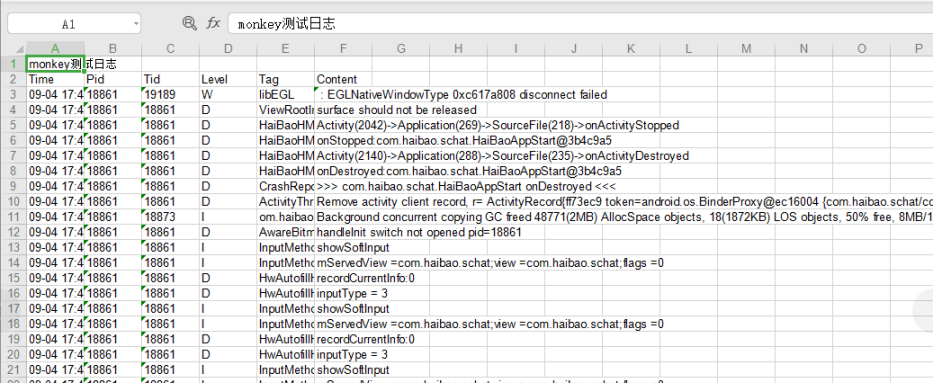This screenshot has height=383, width=933.
Task: Expand the Name Box dropdown arrow
Action: click(136, 24)
